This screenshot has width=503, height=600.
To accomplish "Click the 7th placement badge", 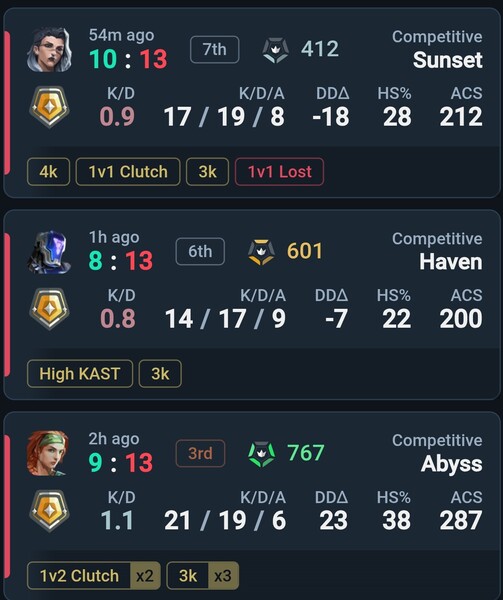I will point(215,49).
